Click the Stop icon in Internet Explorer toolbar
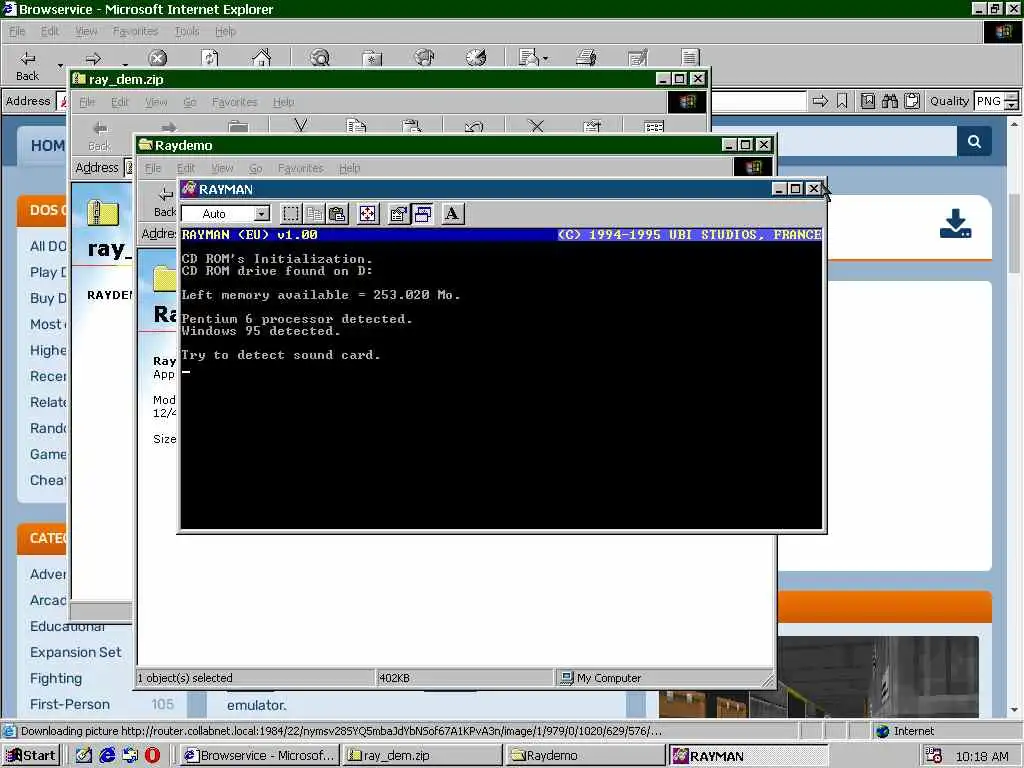The height and width of the screenshot is (768, 1024). pos(157,59)
